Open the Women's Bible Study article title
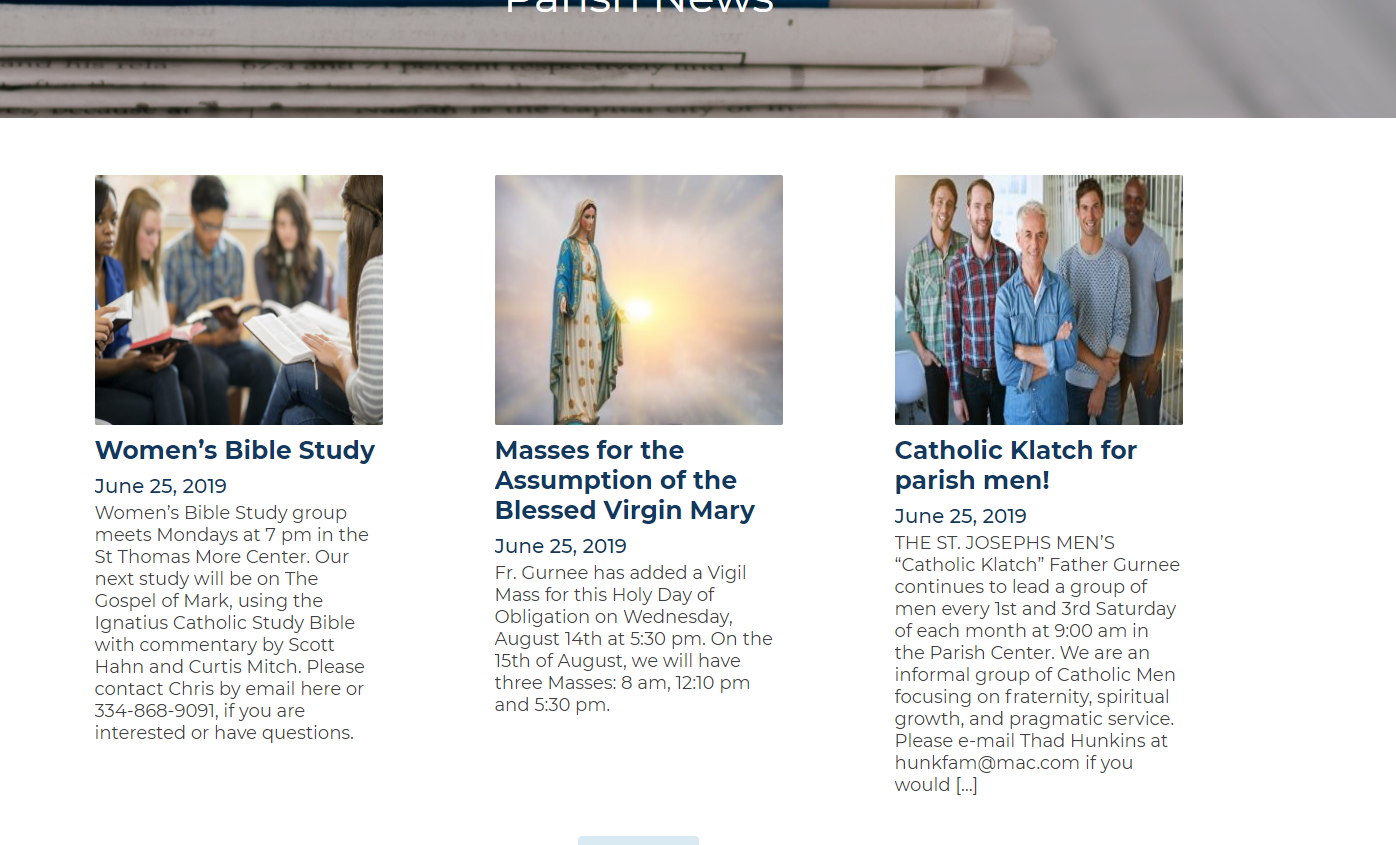This screenshot has width=1396, height=845. pyautogui.click(x=235, y=450)
